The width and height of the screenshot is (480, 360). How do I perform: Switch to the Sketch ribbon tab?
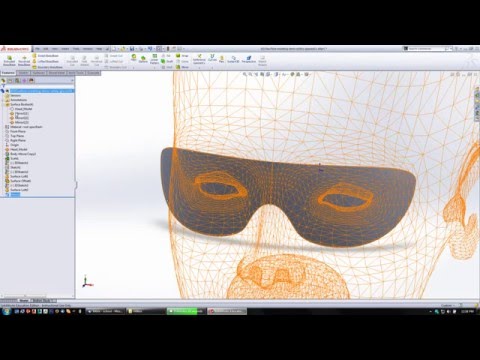click(23, 73)
